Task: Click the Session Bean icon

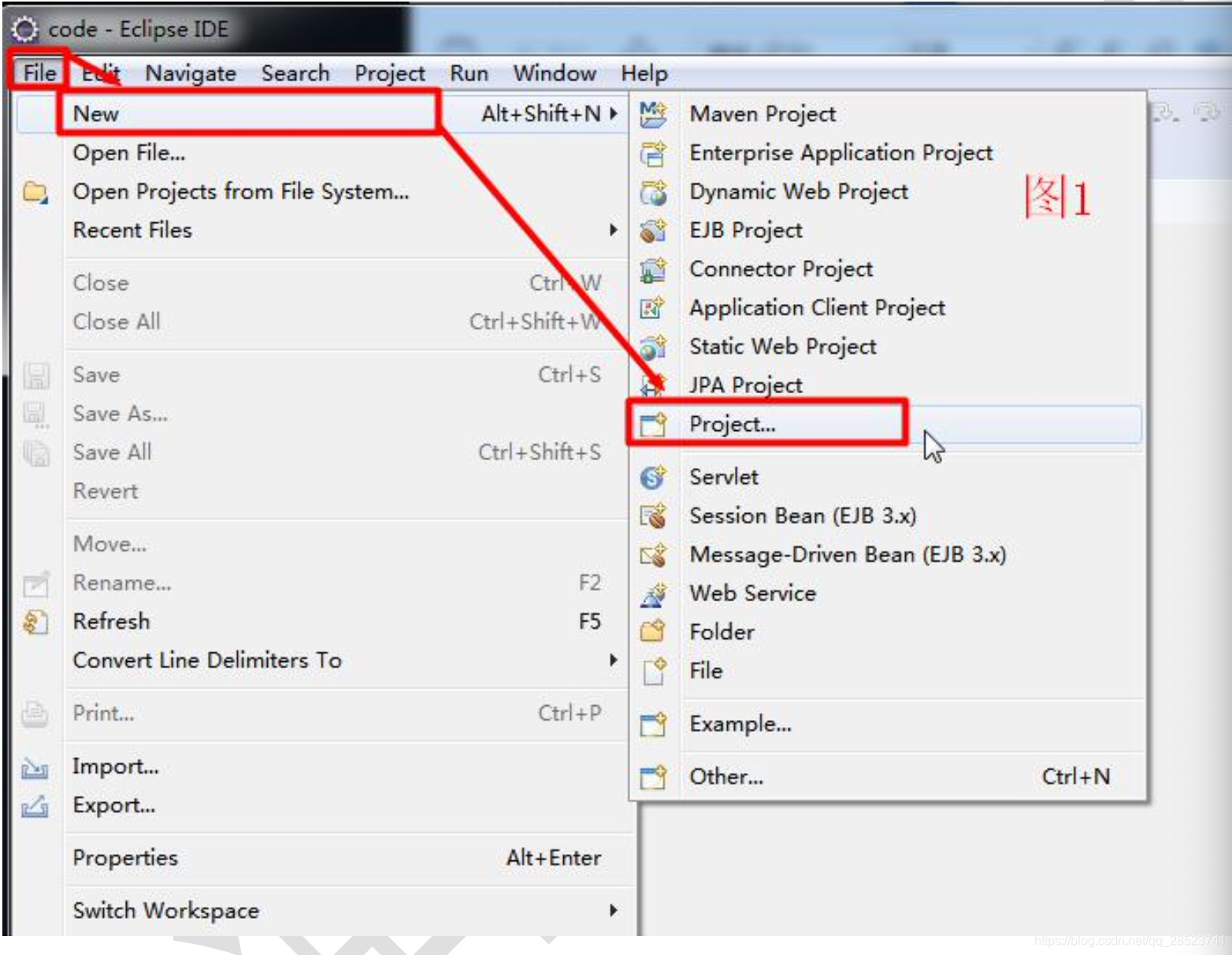Action: [x=653, y=515]
